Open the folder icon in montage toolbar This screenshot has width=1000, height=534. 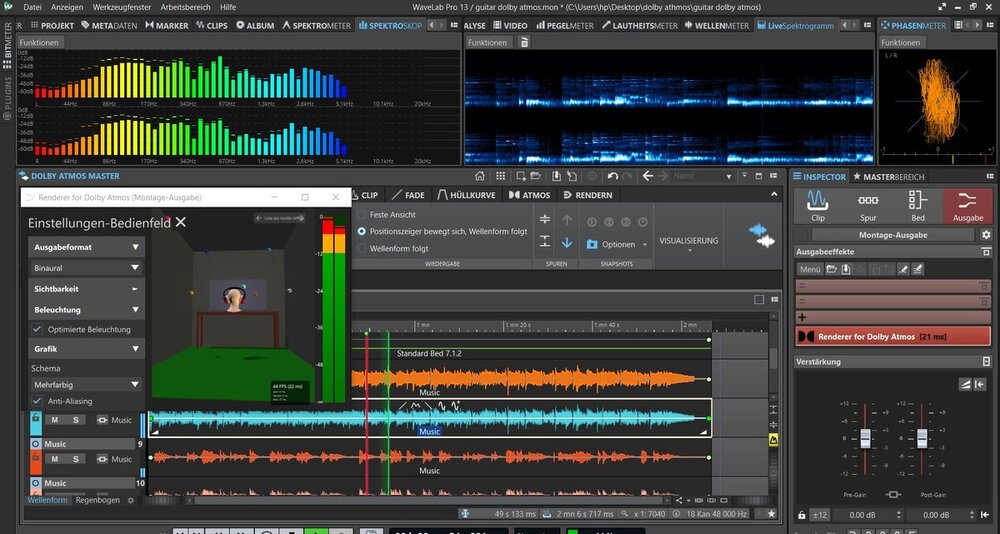(x=536, y=176)
